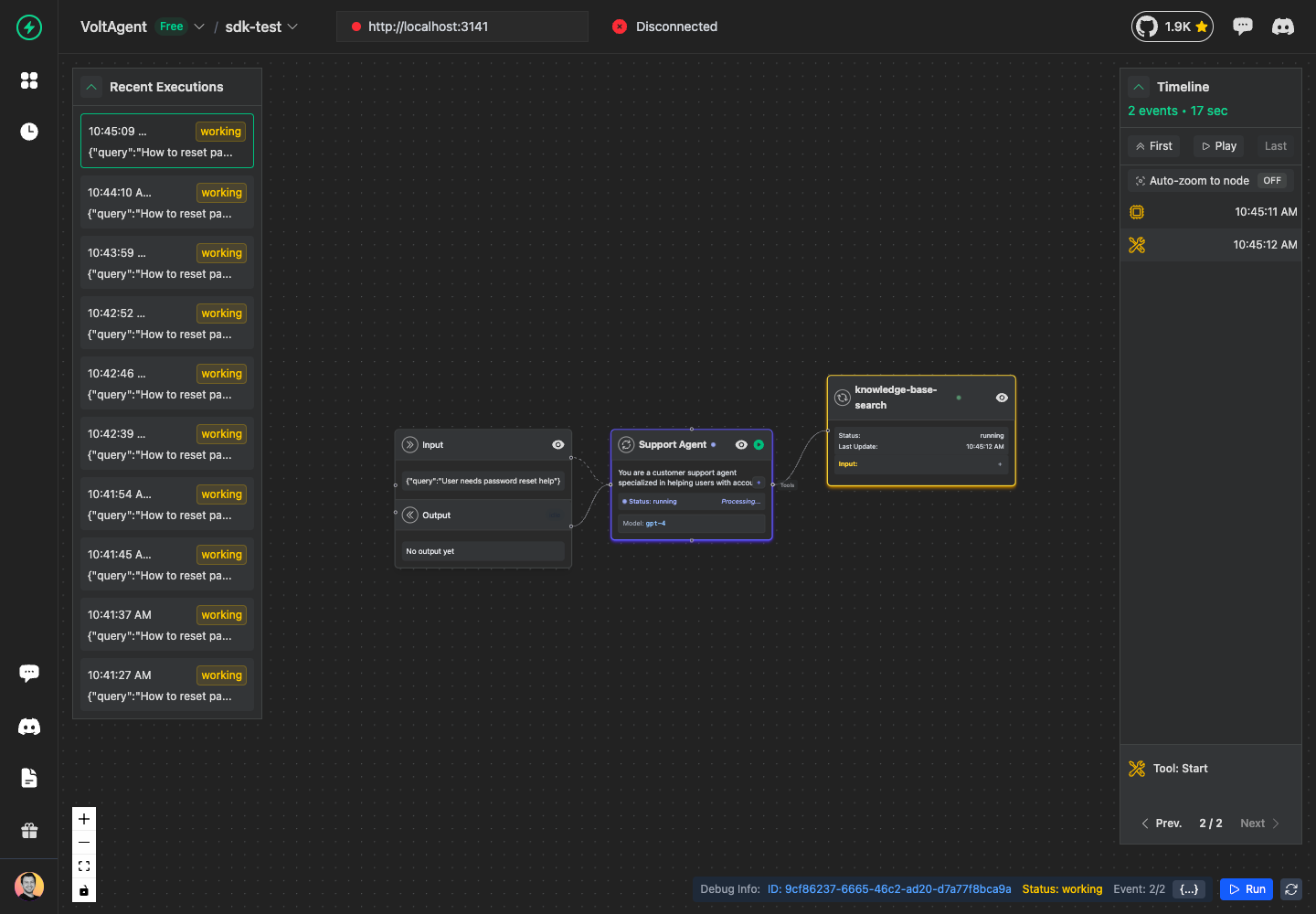
Task: Open the GitHub 1.9K stars badge
Action: coord(1173,27)
